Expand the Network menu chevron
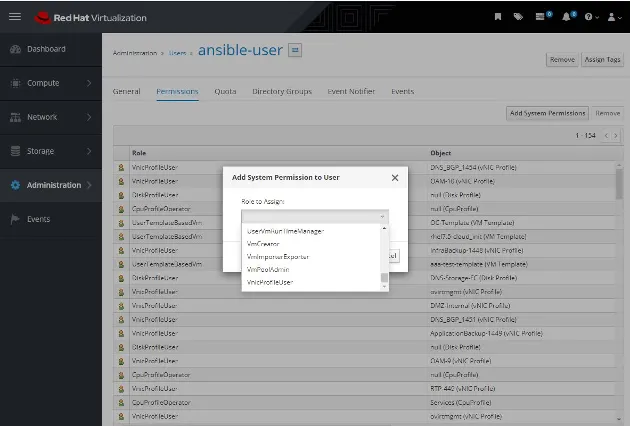This screenshot has width=630, height=426. point(89,117)
